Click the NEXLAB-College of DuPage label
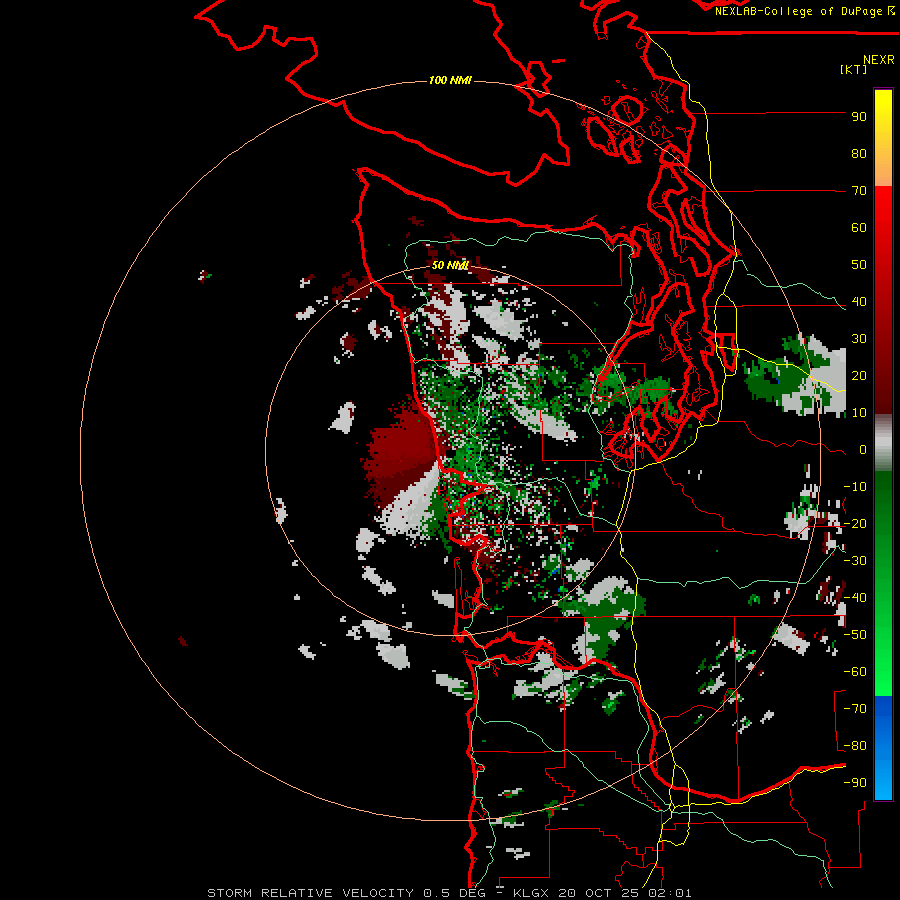The image size is (900, 900). click(799, 11)
